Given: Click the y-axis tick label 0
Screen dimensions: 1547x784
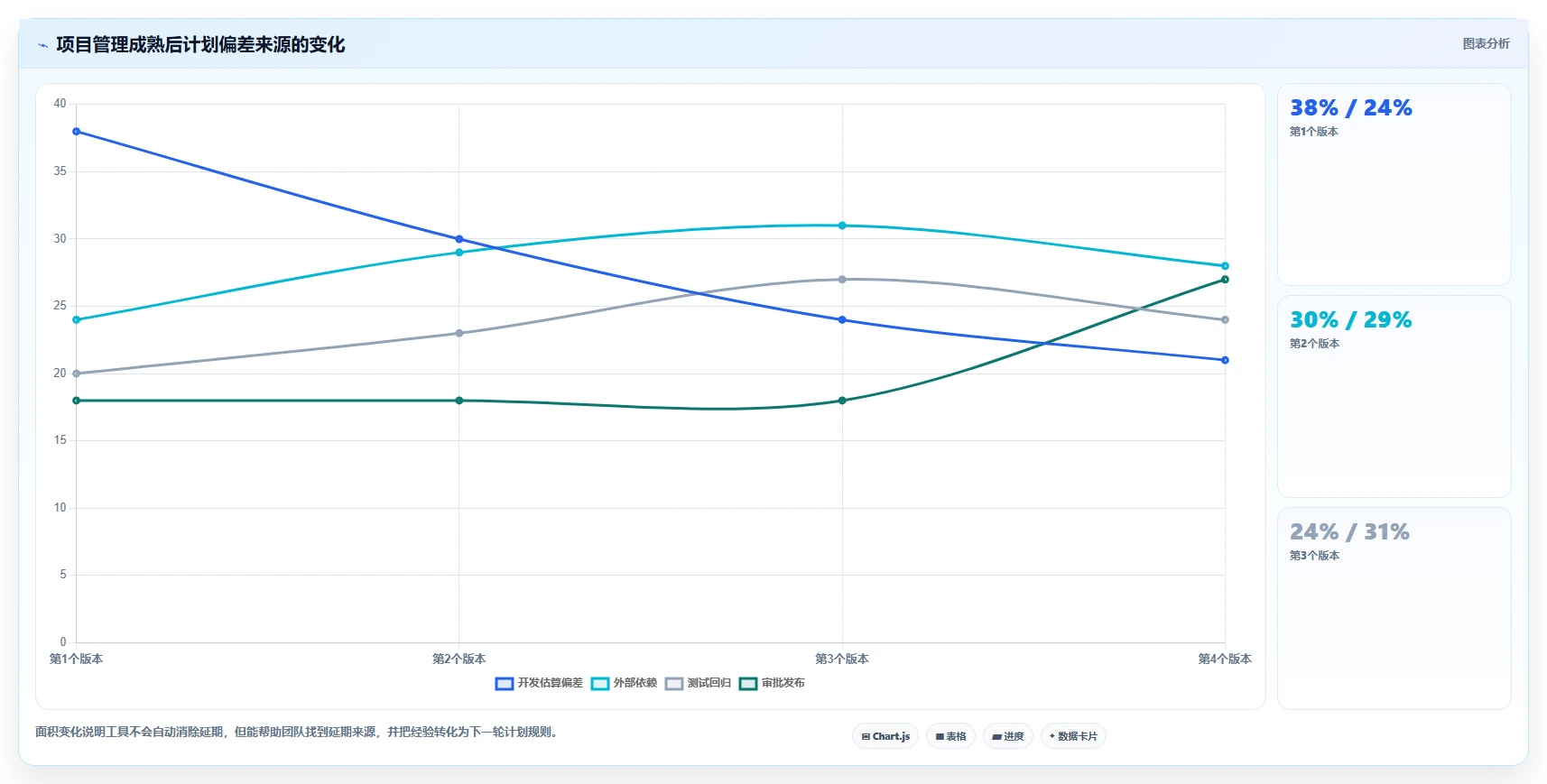Looking at the screenshot, I should coord(63,642).
